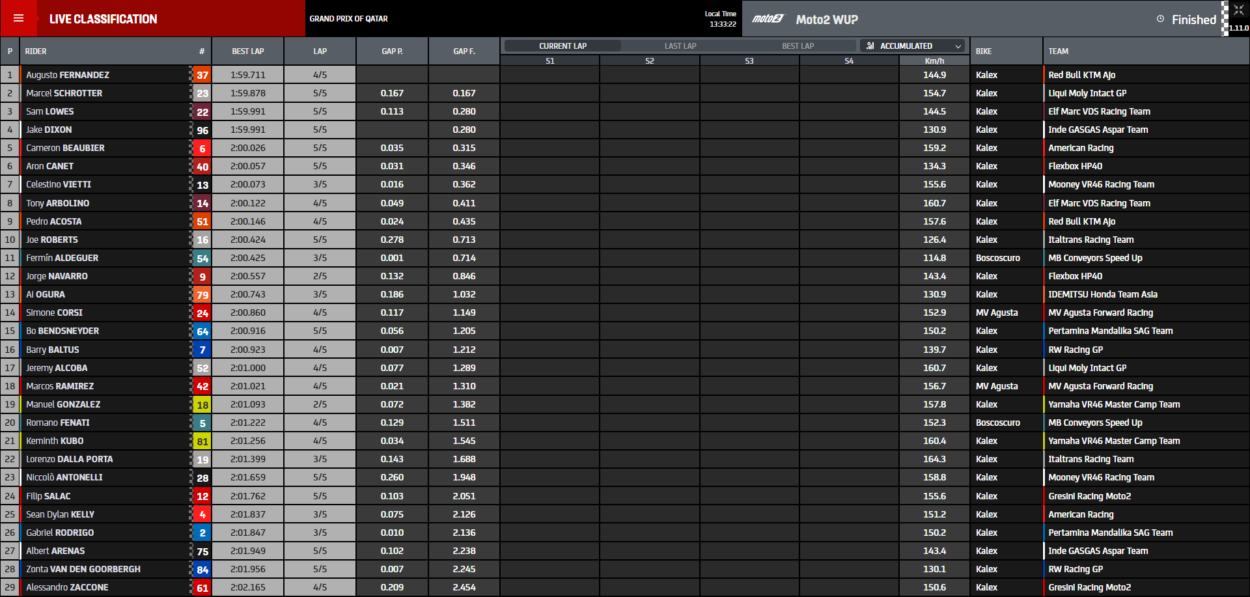Click the TEAM column header
This screenshot has width=1250, height=597.
[x=1146, y=51]
